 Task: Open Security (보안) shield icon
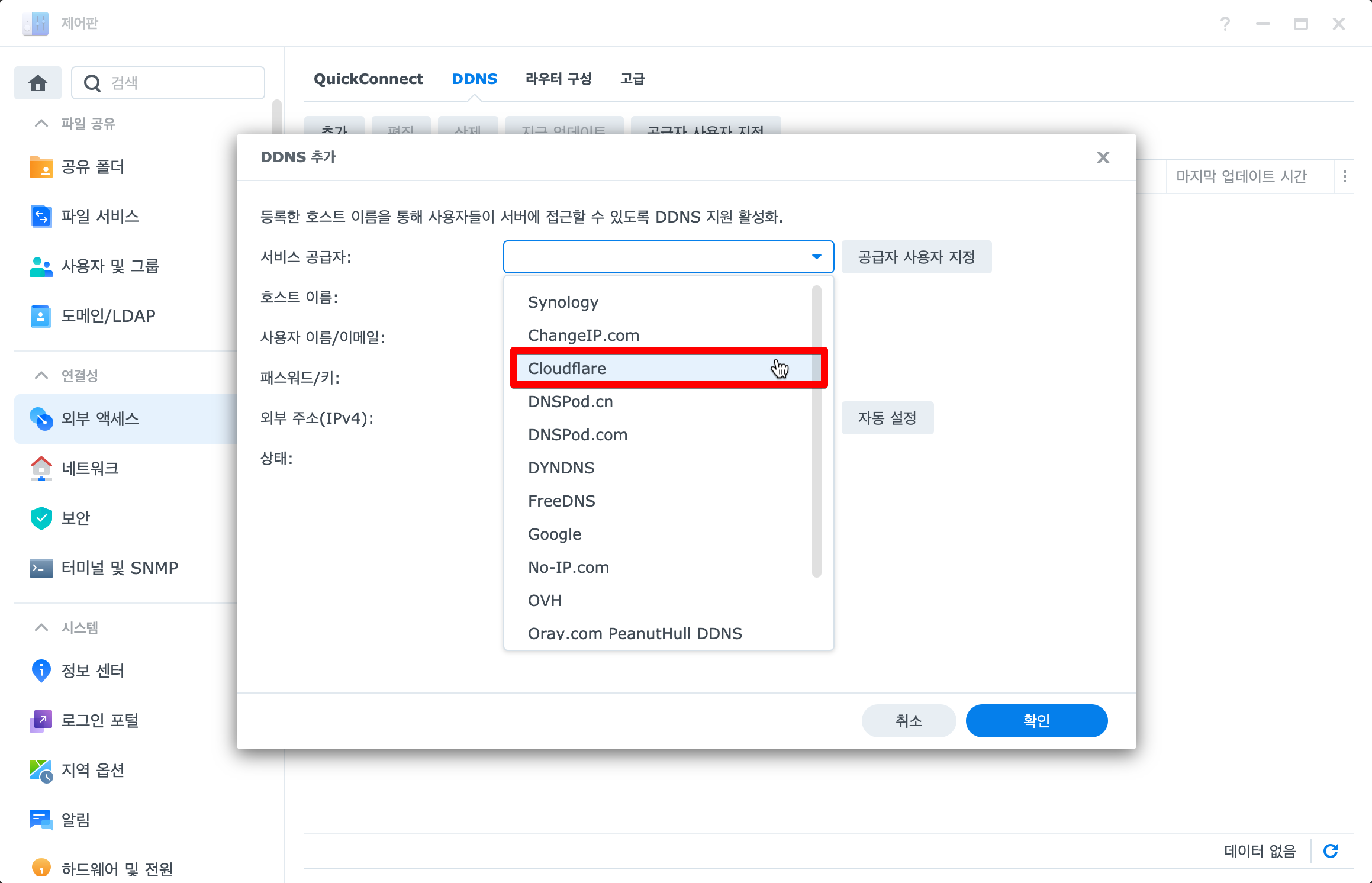tap(41, 518)
